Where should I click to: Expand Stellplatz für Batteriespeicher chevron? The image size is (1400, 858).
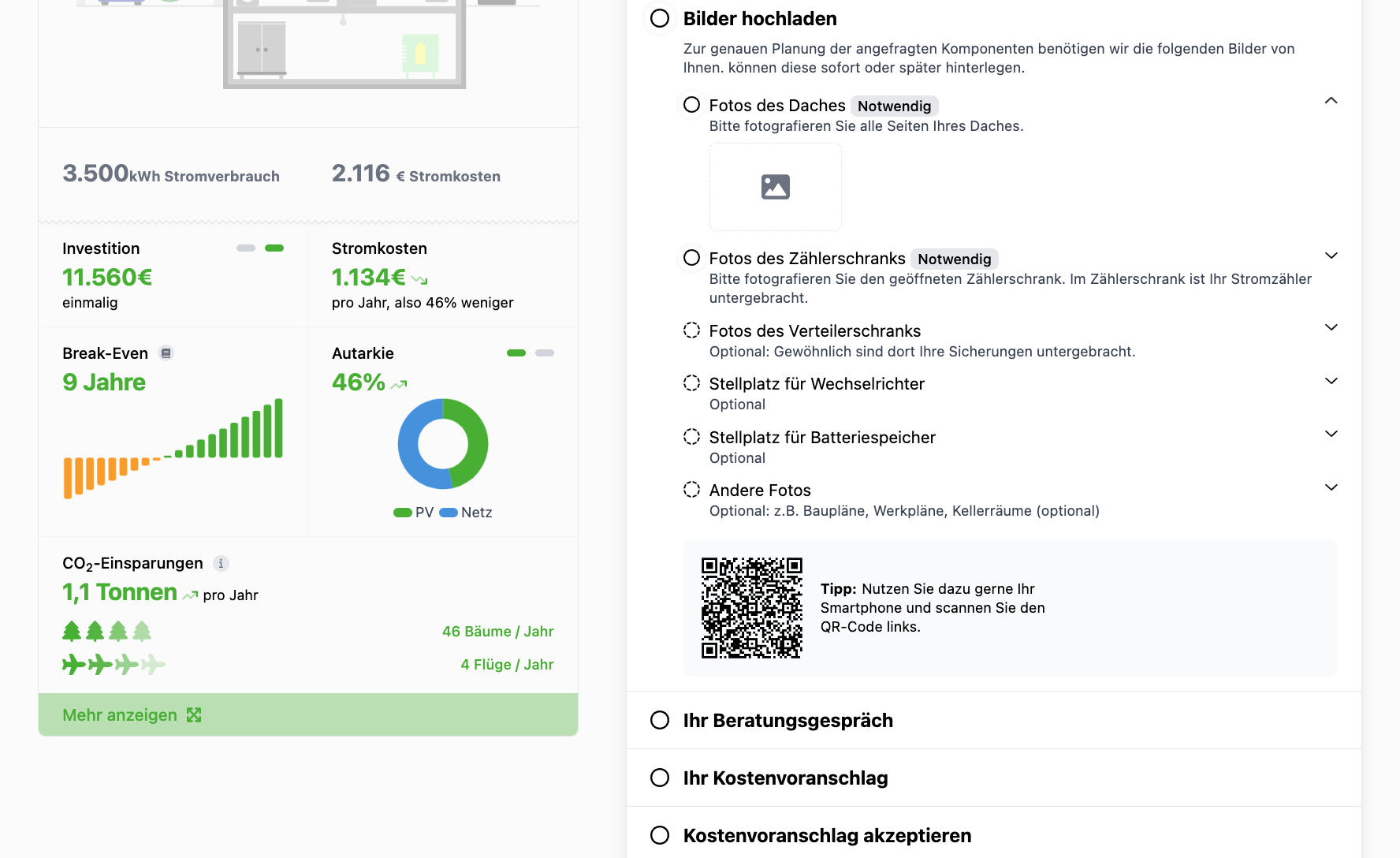click(x=1331, y=434)
